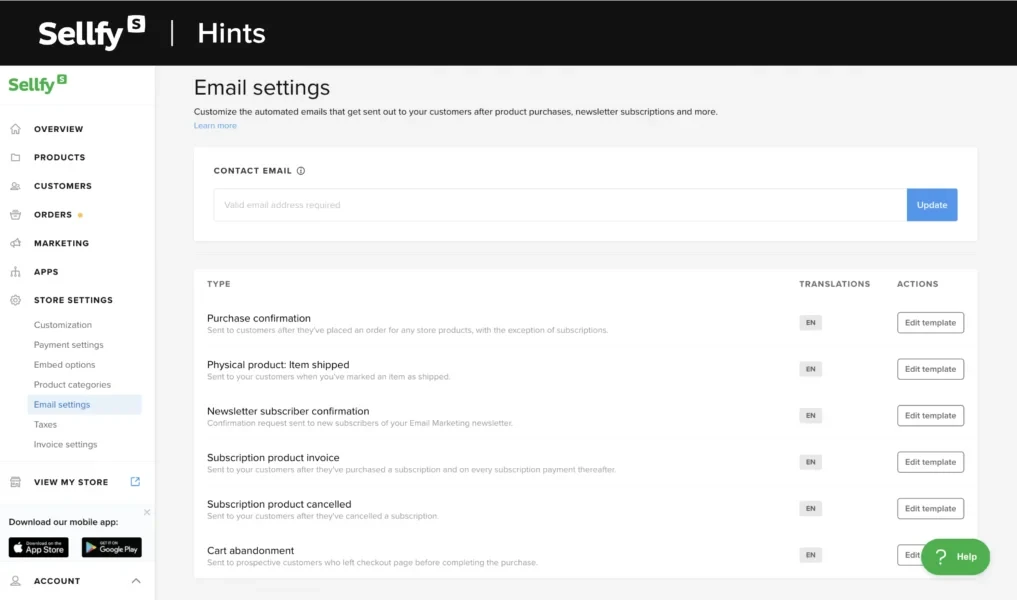Screen dimensions: 1017x600
Task: Edit the Purchase confirmation template
Action: (930, 323)
